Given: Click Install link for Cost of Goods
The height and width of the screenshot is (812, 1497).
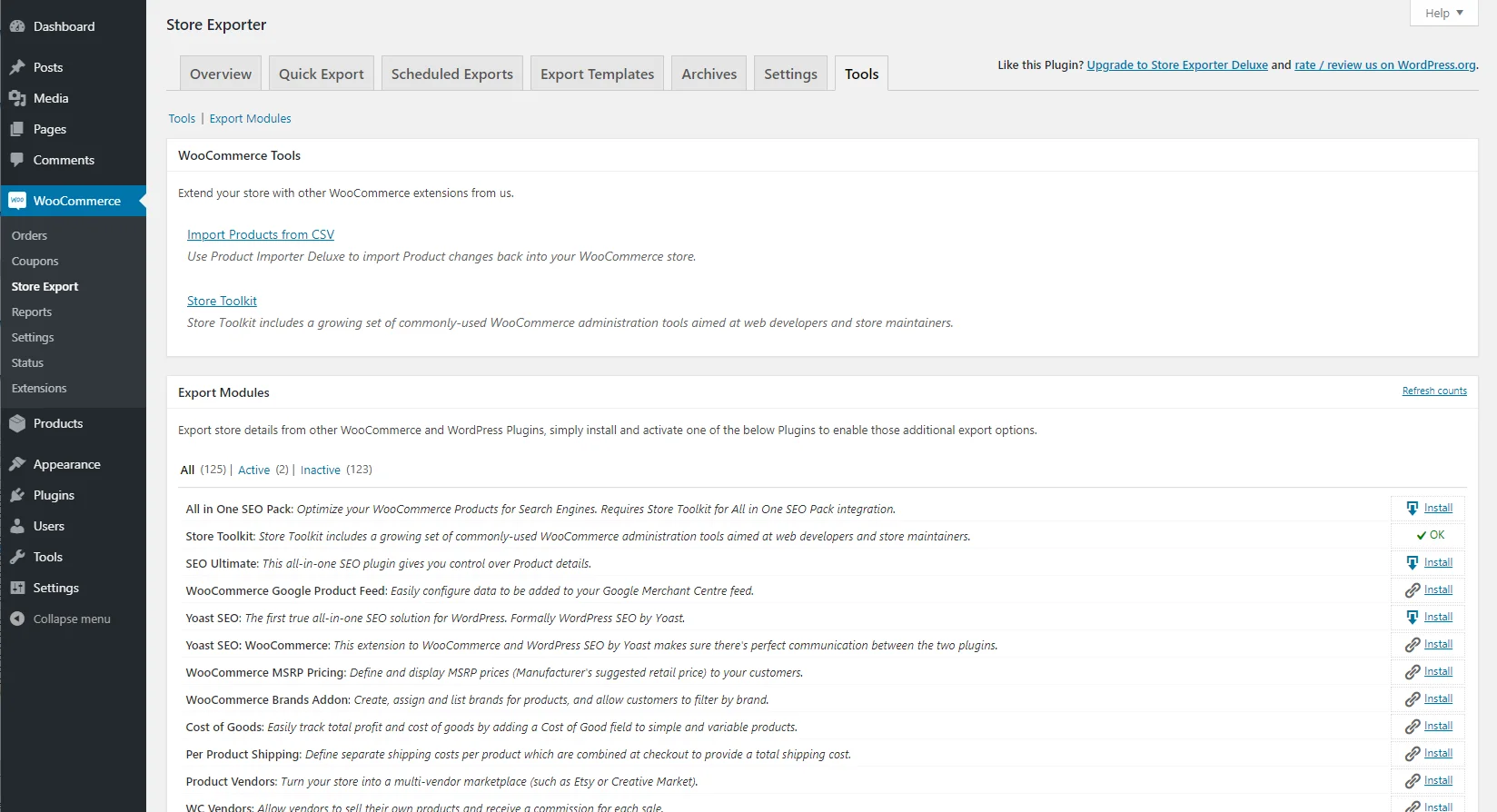Looking at the screenshot, I should coord(1438,726).
